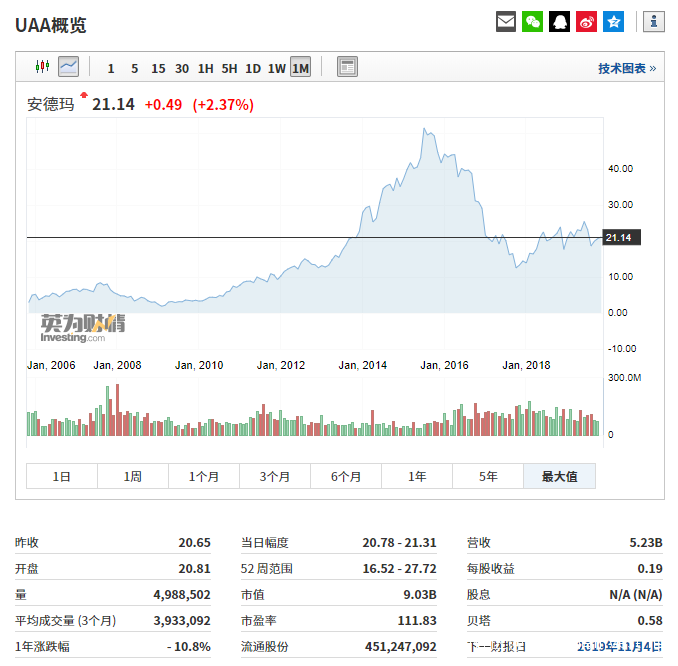Open the info icon next to the share buttons
The width and height of the screenshot is (678, 666).
654,22
